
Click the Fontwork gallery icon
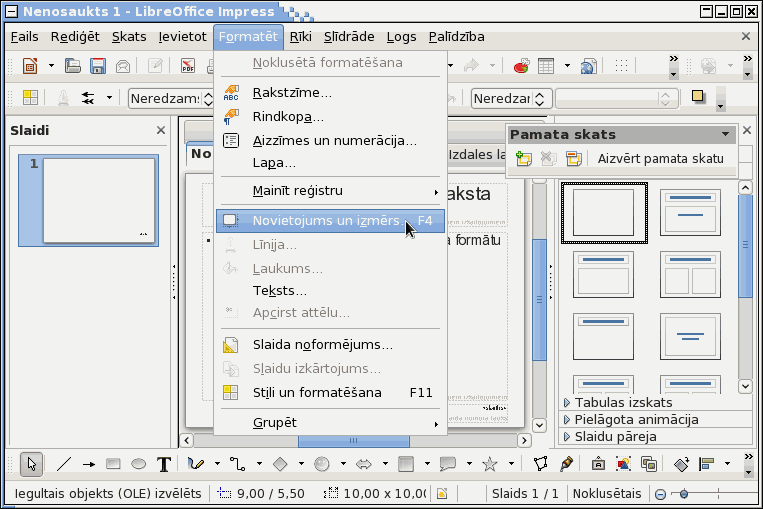click(598, 464)
